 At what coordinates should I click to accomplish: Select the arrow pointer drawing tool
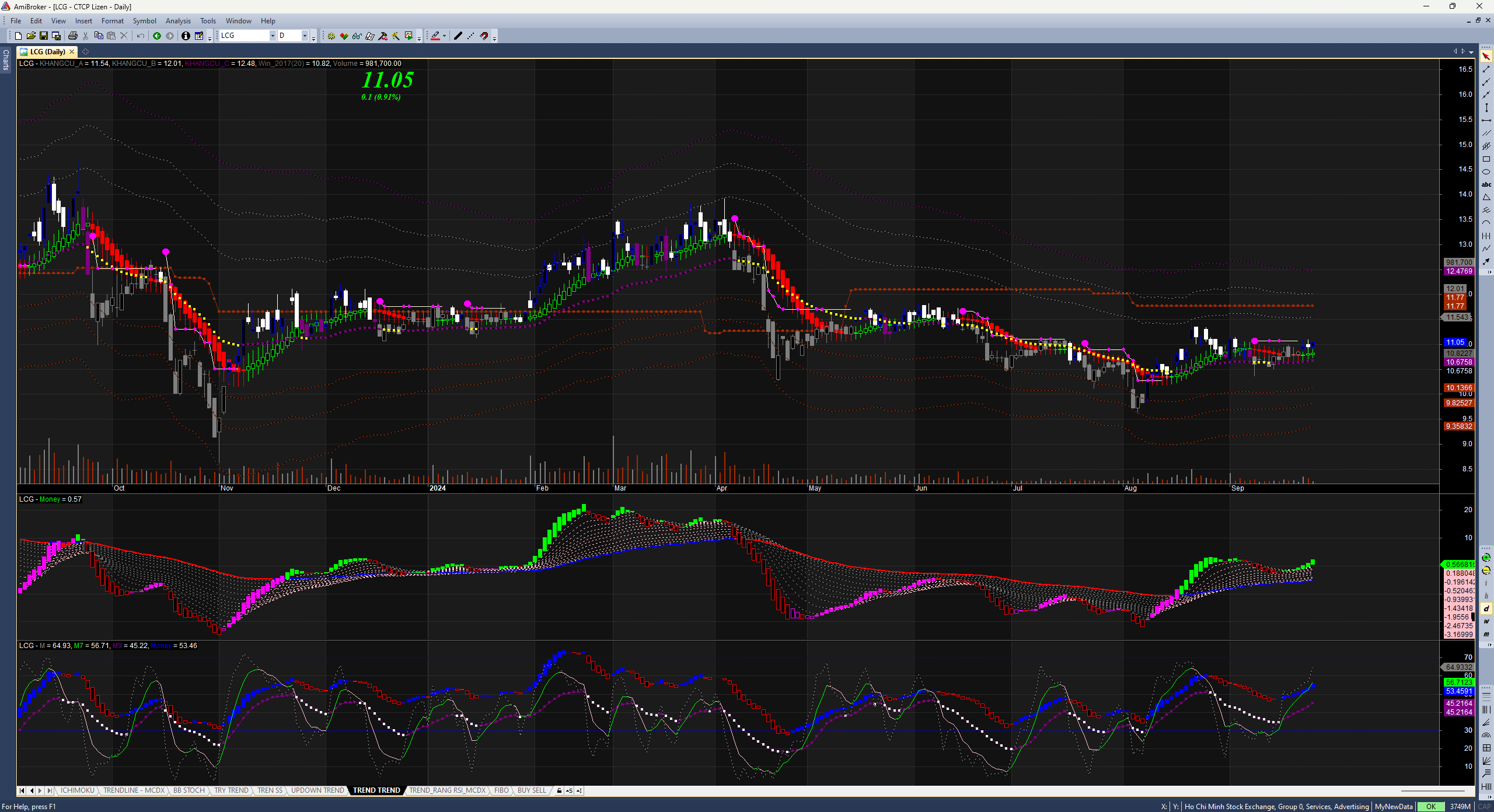1486,57
